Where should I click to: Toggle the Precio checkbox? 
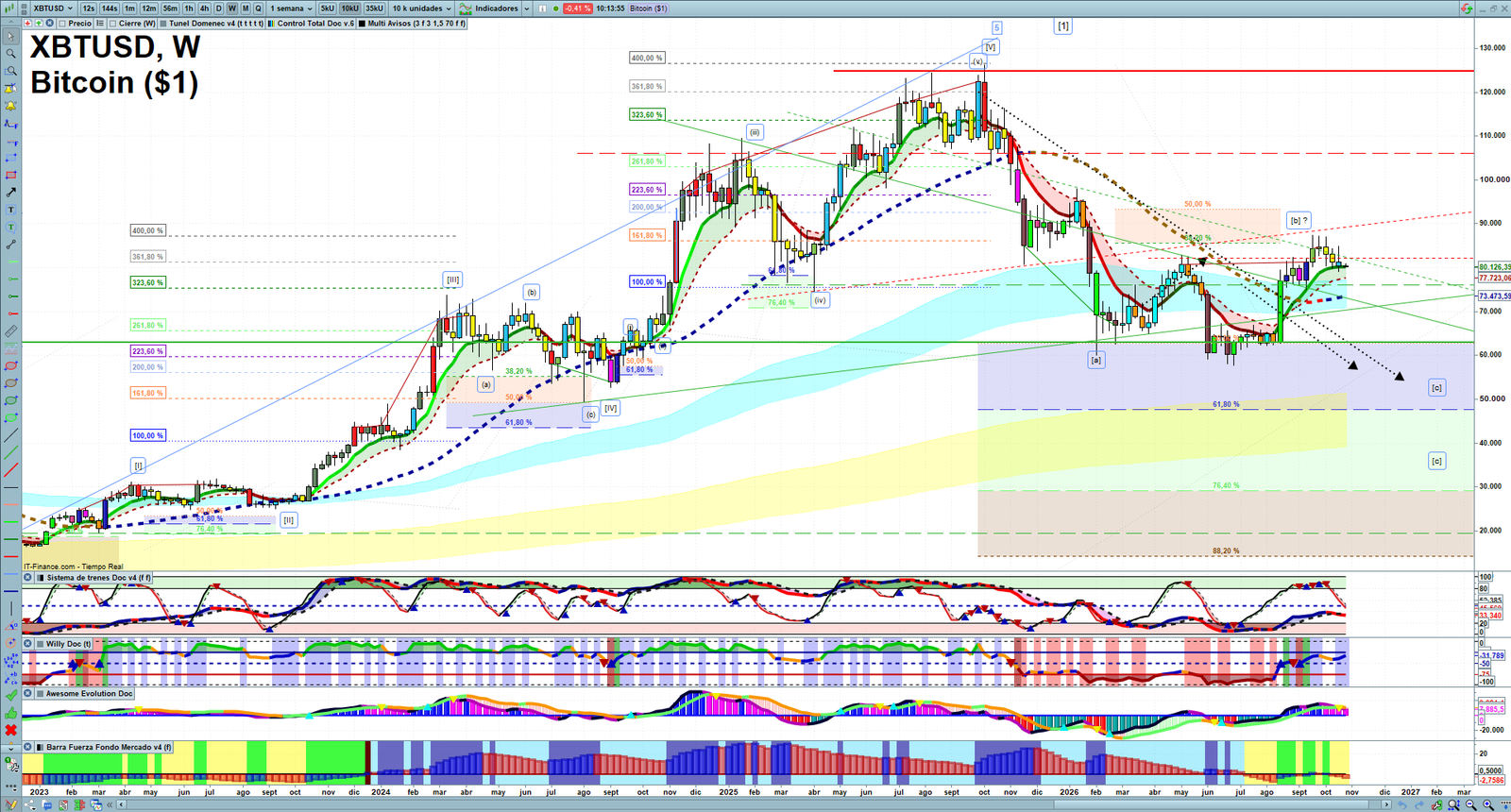click(x=61, y=24)
